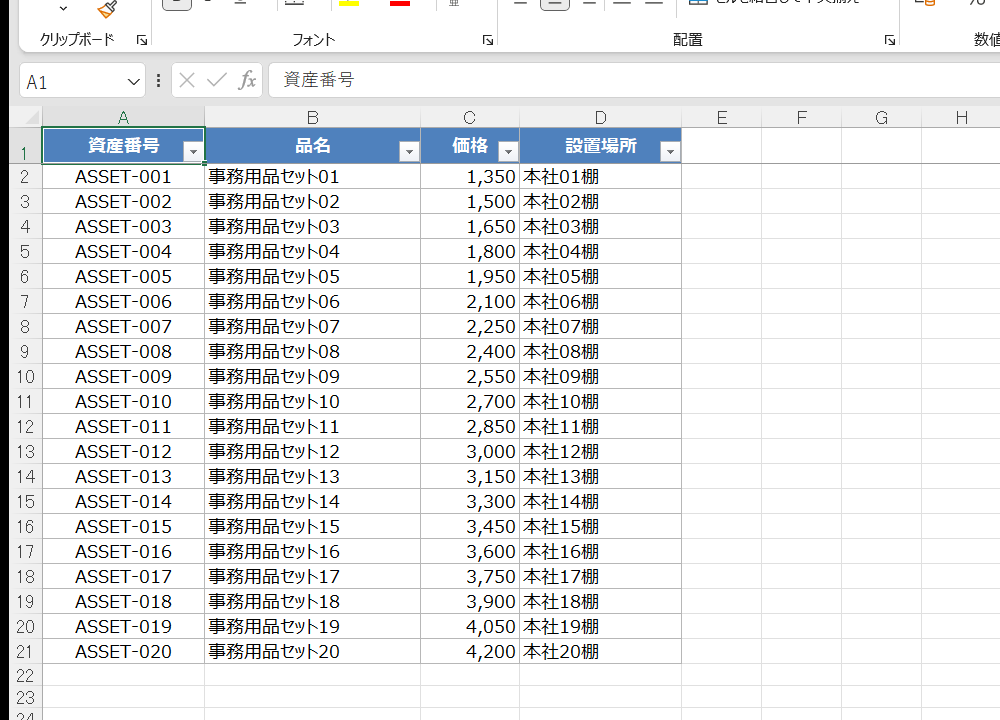Image resolution: width=1000 pixels, height=720 pixels.
Task: Select price cell 2,400
Action: point(470,351)
